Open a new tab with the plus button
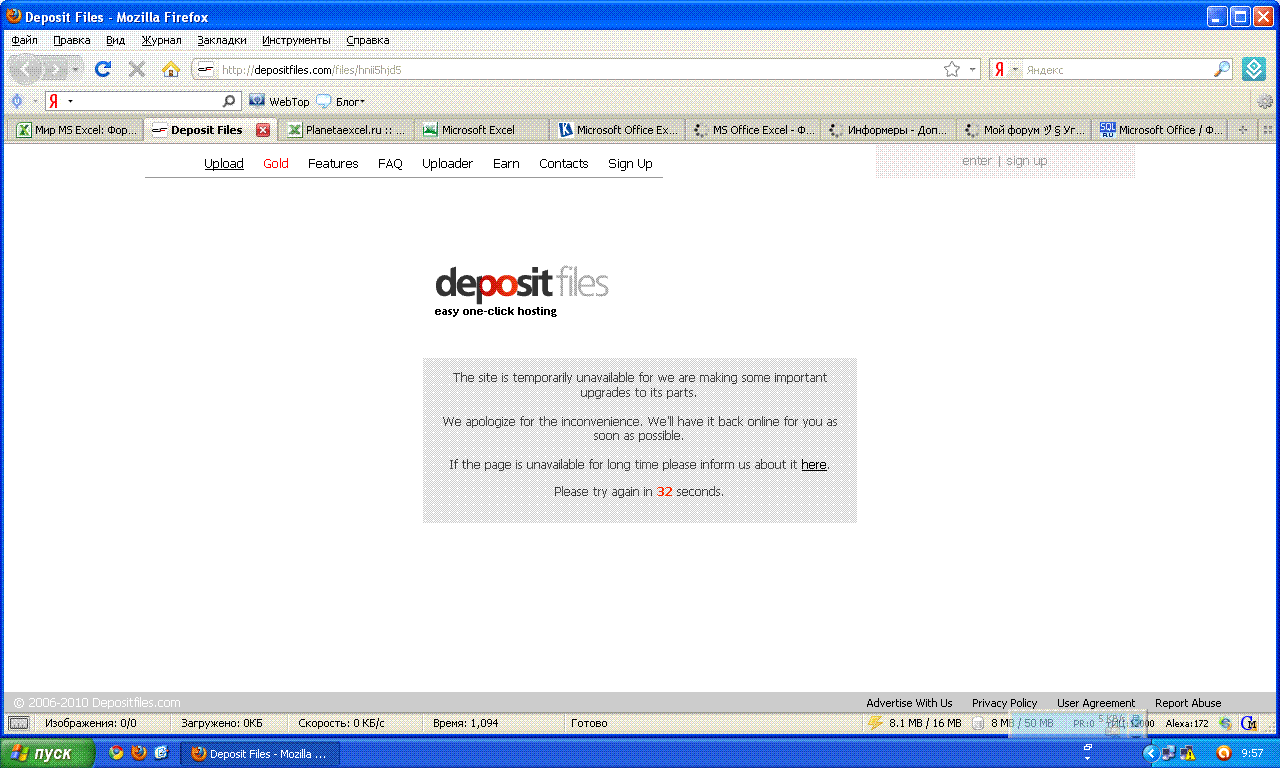The width and height of the screenshot is (1280, 768). point(1243,130)
